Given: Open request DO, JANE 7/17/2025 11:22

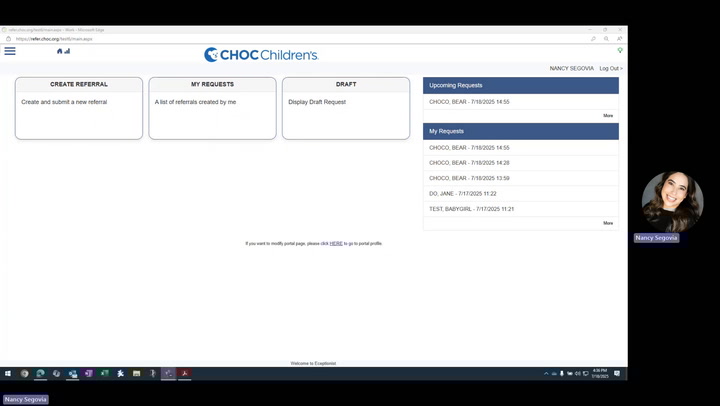Looking at the screenshot, I should pyautogui.click(x=521, y=194).
